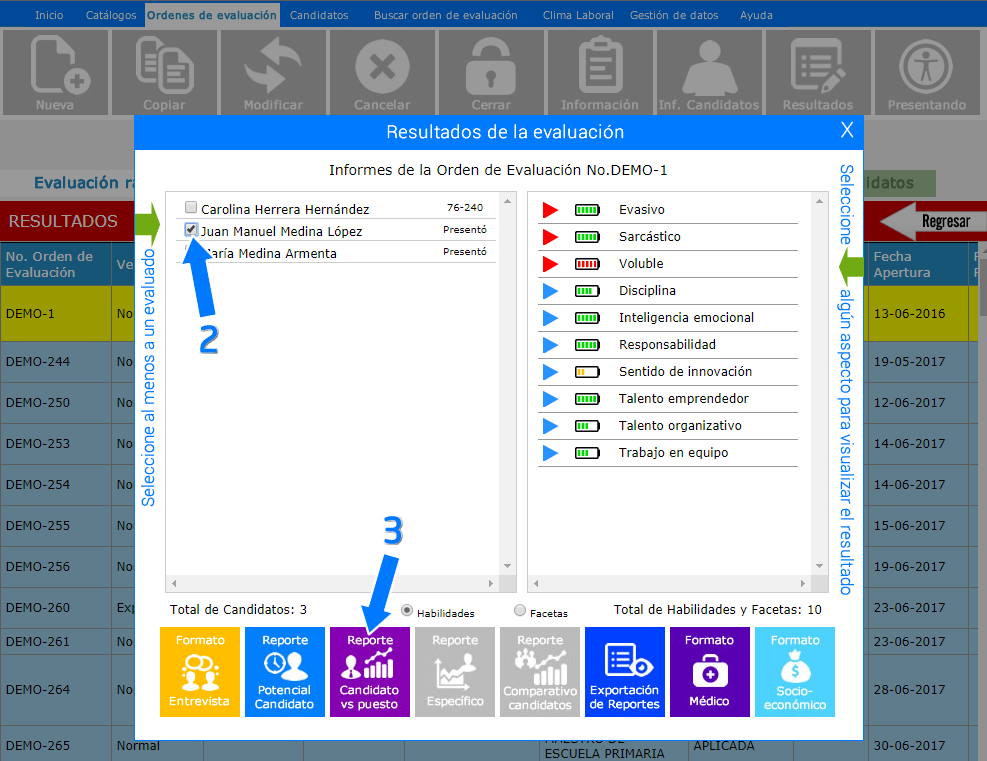This screenshot has width=987, height=761.
Task: Open the Formato Médico tile
Action: (709, 672)
